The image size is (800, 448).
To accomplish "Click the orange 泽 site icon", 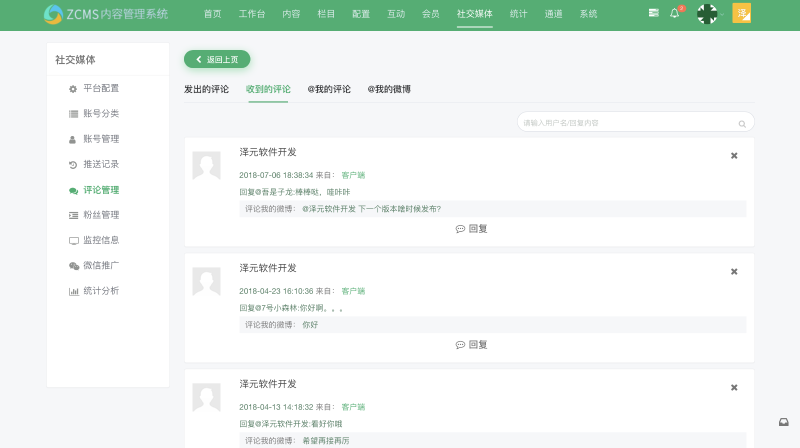I will tap(741, 13).
